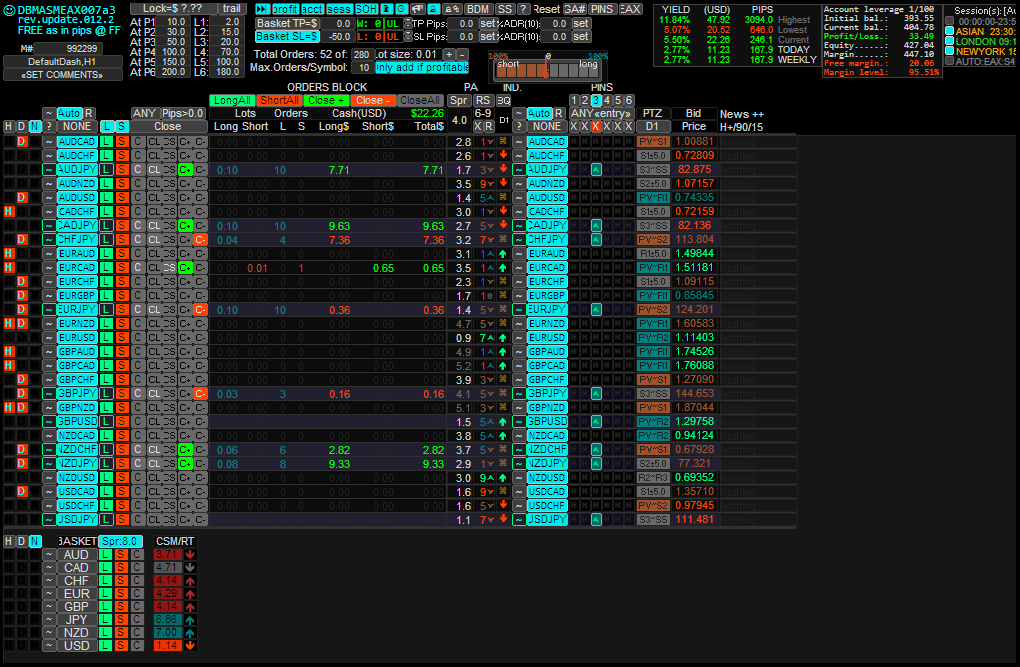The width and height of the screenshot is (1020, 667).
Task: Click the green L button on AUDCAD row
Action: coord(106,142)
